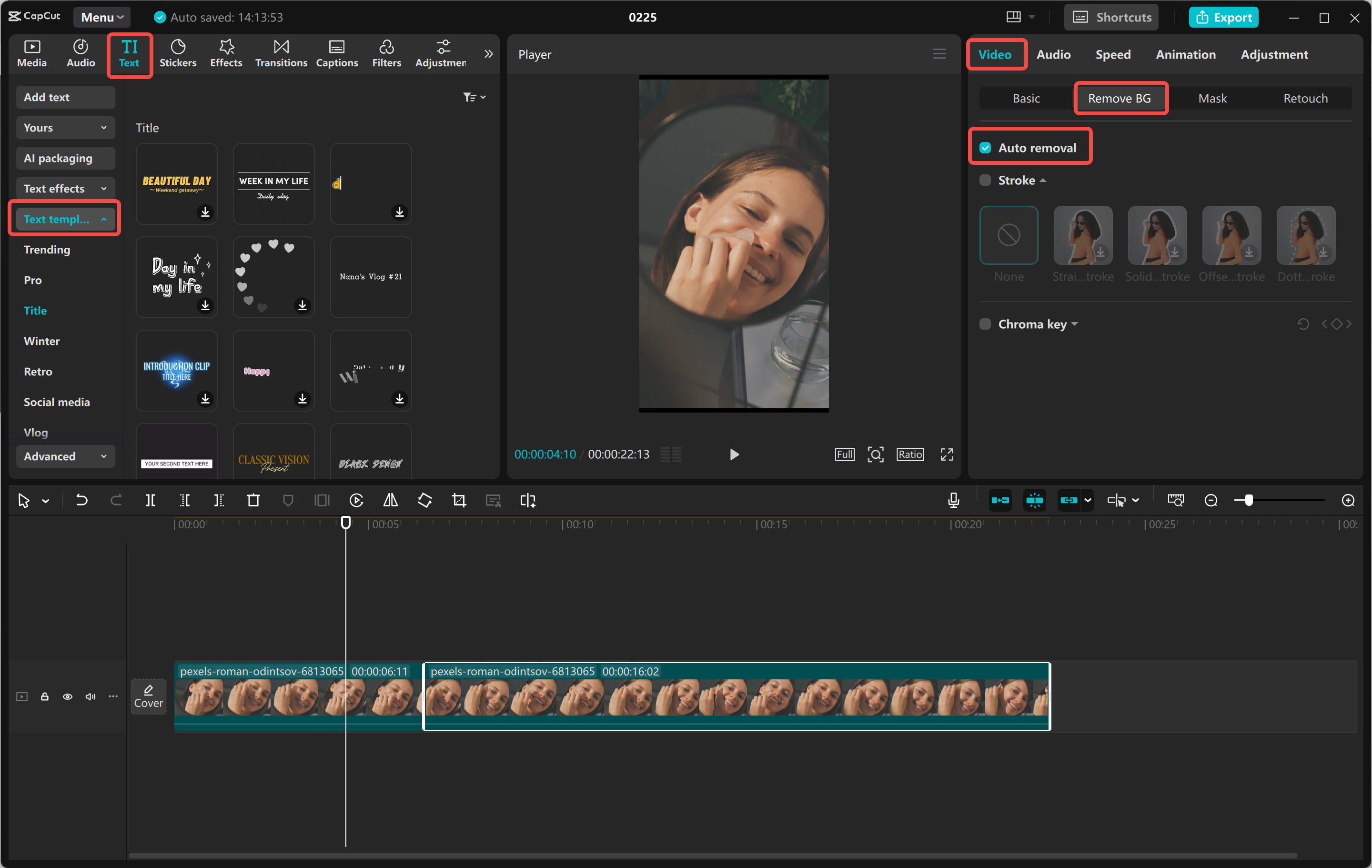Select the Beautiful Day title template
1372x868 pixels.
[x=176, y=183]
